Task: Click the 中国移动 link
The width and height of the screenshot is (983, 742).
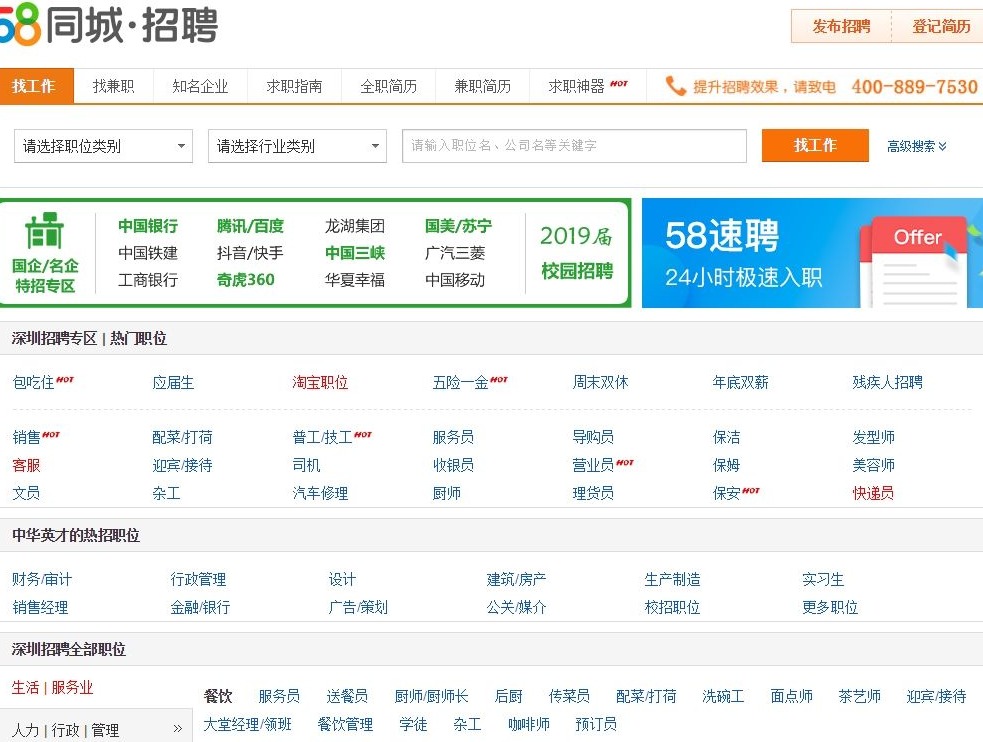Action: tap(455, 280)
